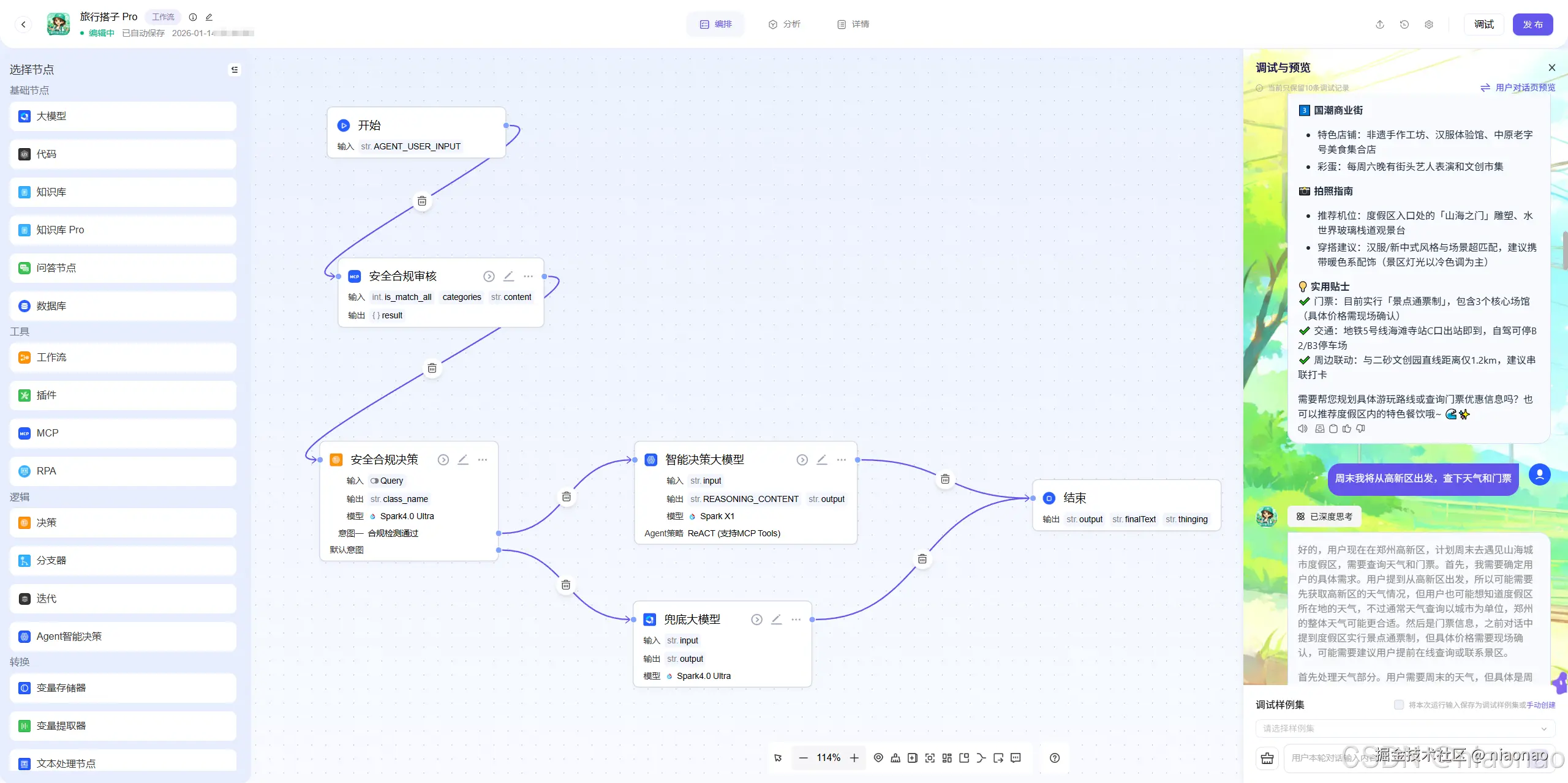Screen dimensions: 1568x783
Task: Click the 调试 debug button
Action: pyautogui.click(x=1483, y=24)
